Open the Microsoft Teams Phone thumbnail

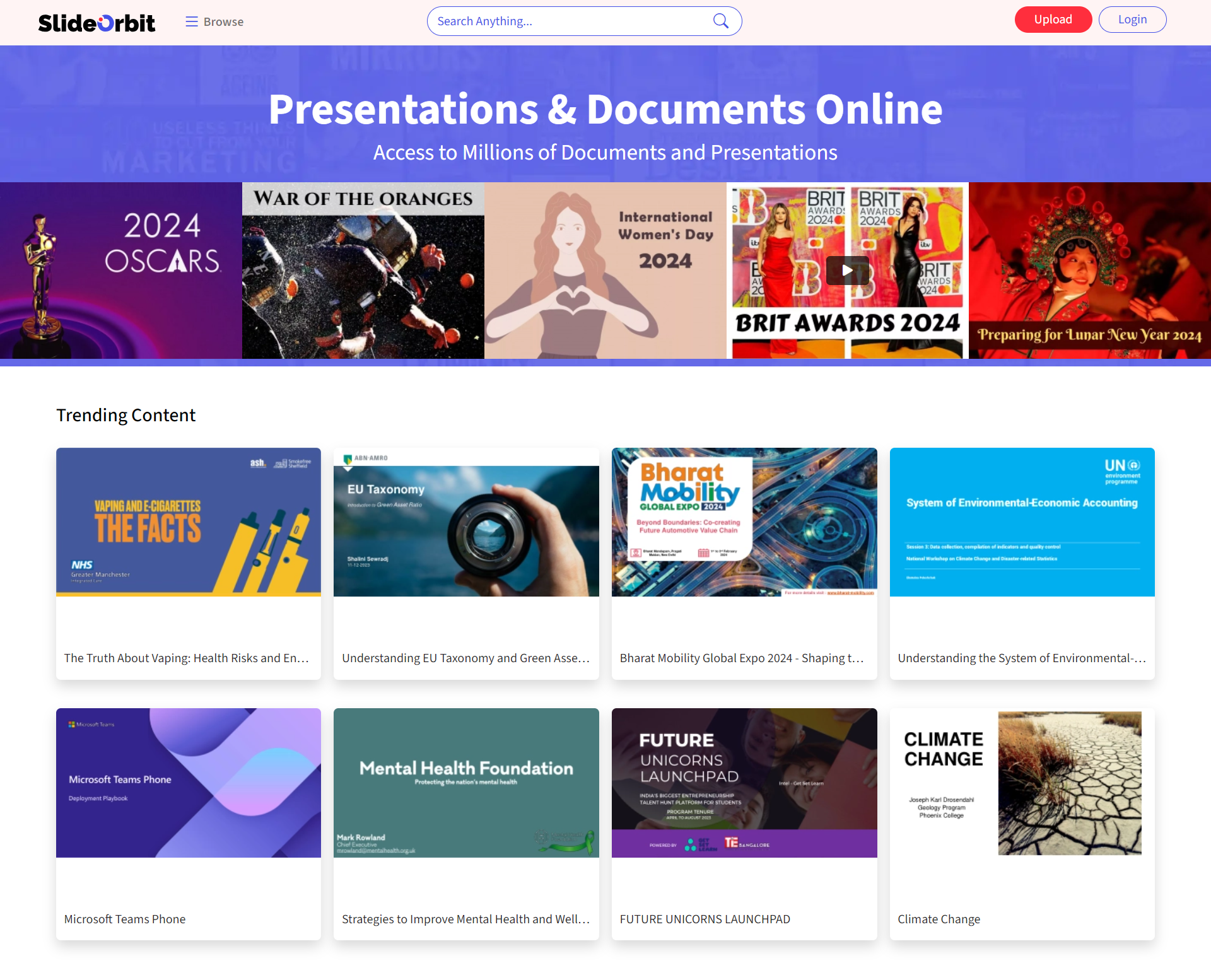click(x=189, y=783)
